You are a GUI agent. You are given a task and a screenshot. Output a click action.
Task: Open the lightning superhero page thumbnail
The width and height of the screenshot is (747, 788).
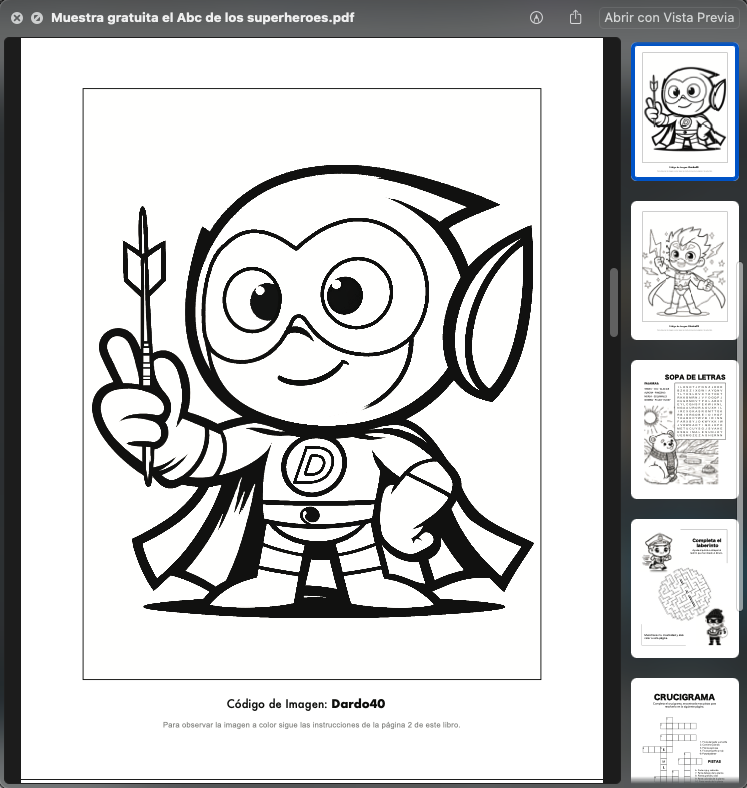685,271
